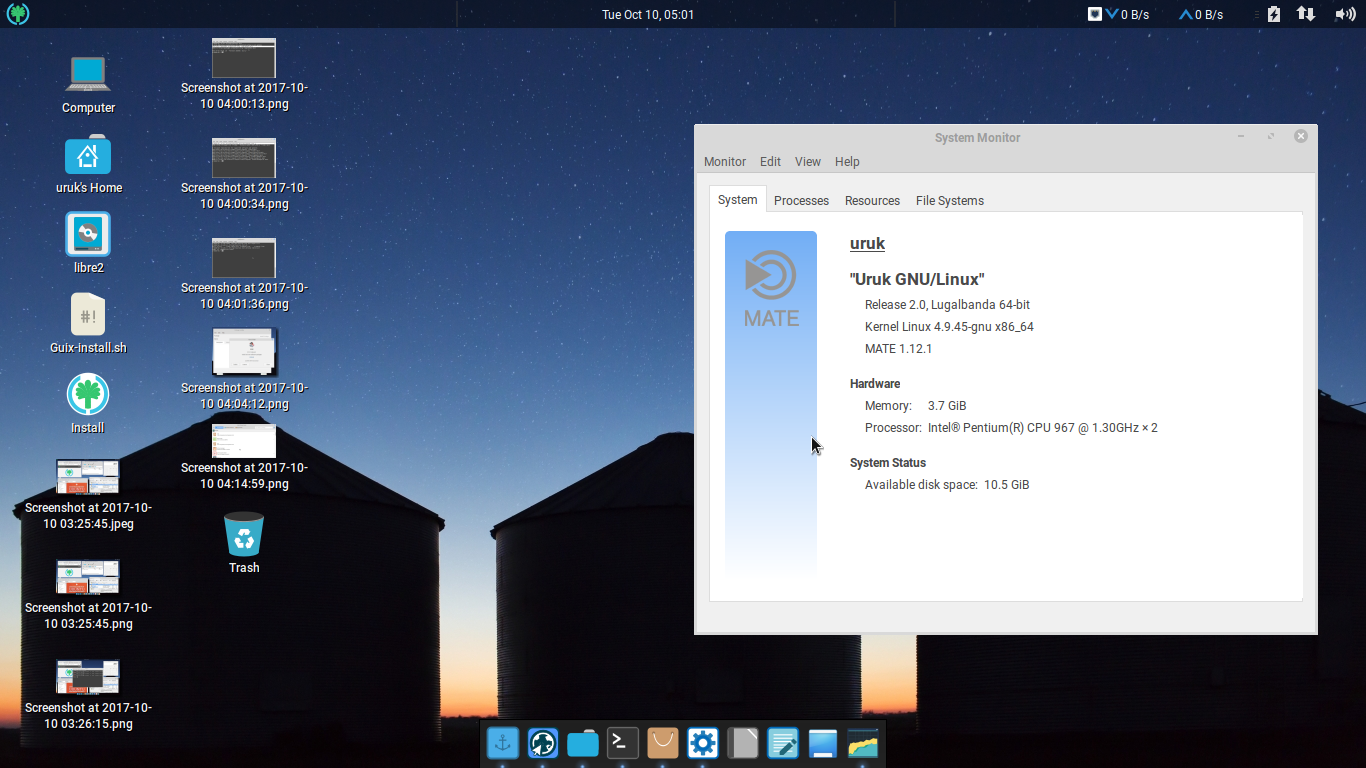Open the file manager folder icon
Image resolution: width=1366 pixels, height=768 pixels.
(583, 743)
